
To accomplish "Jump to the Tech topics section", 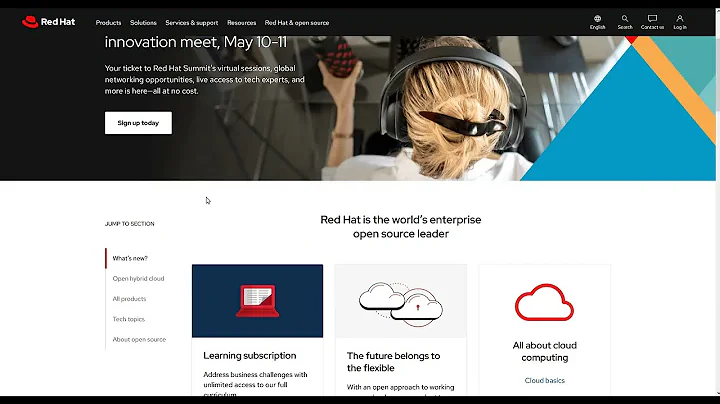I will point(129,319).
